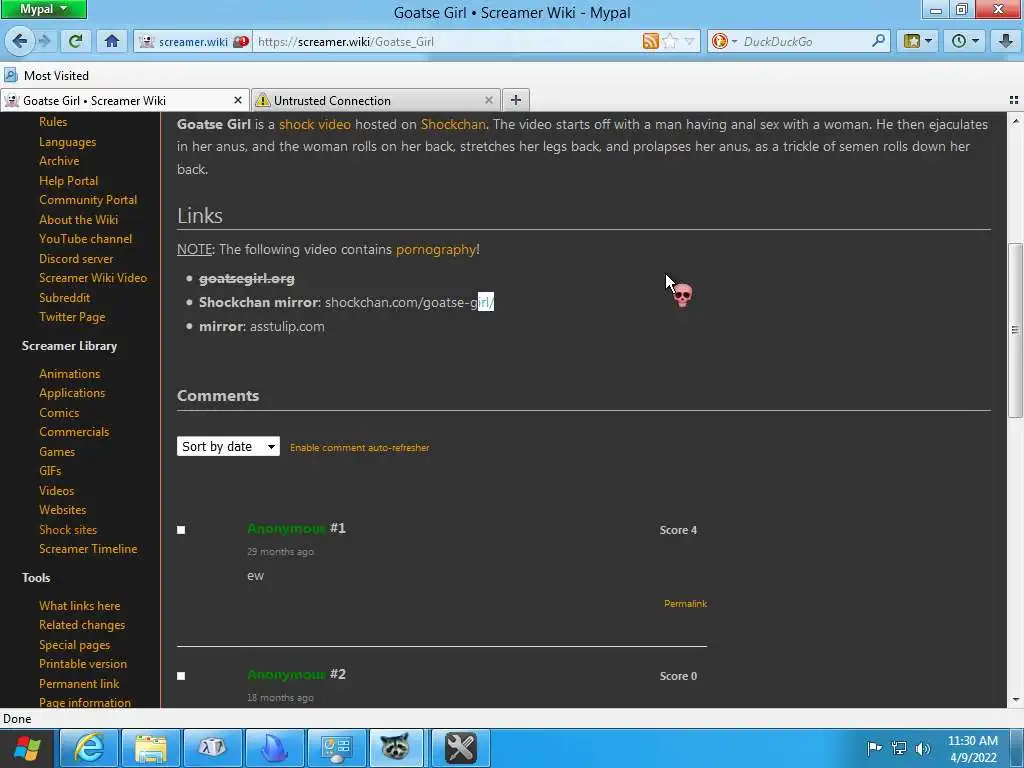Open a new tab with plus button
The width and height of the screenshot is (1024, 768).
point(515,100)
